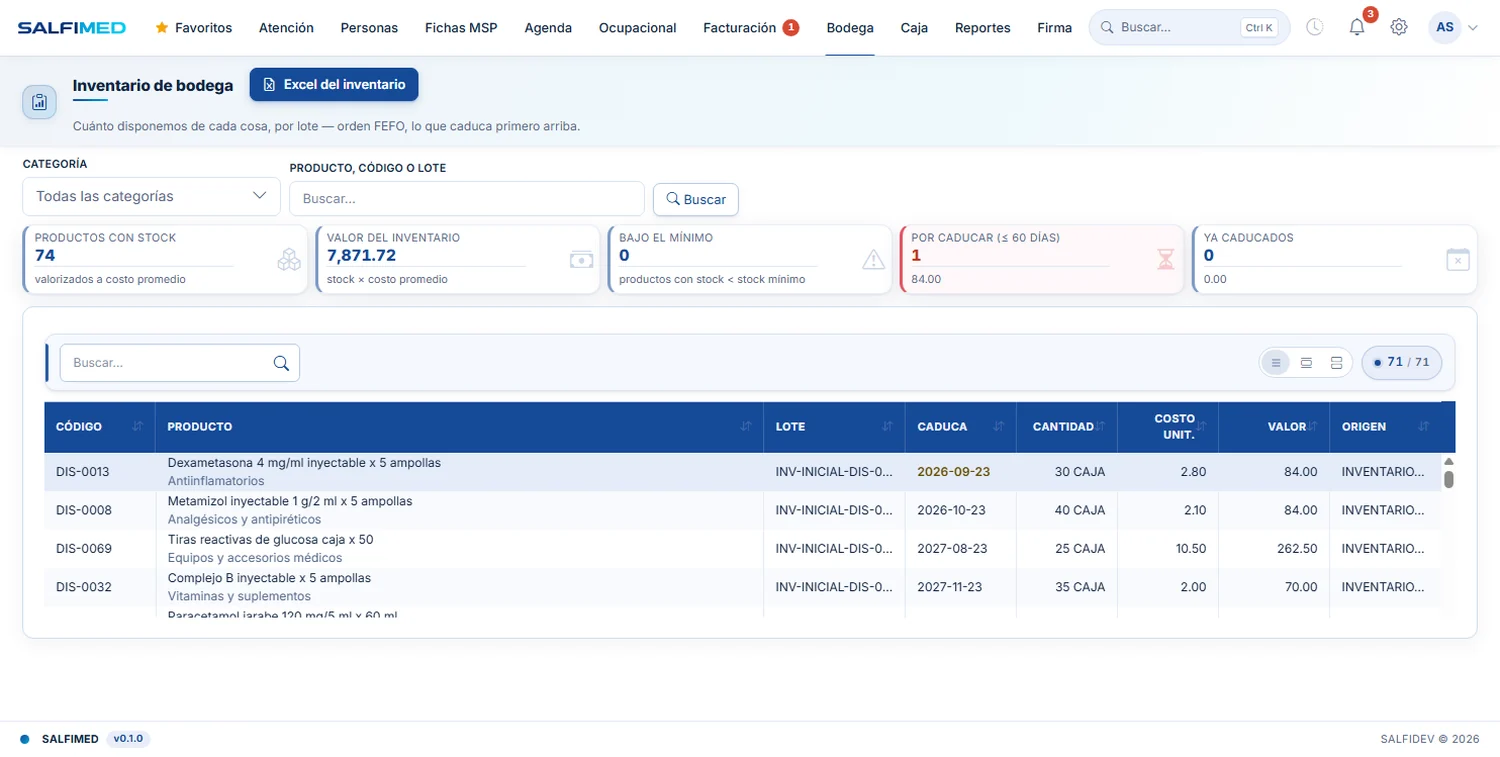Viewport: 1500px width, 757px height.
Task: Click the Metamizol inyectable product name
Action: (290, 501)
